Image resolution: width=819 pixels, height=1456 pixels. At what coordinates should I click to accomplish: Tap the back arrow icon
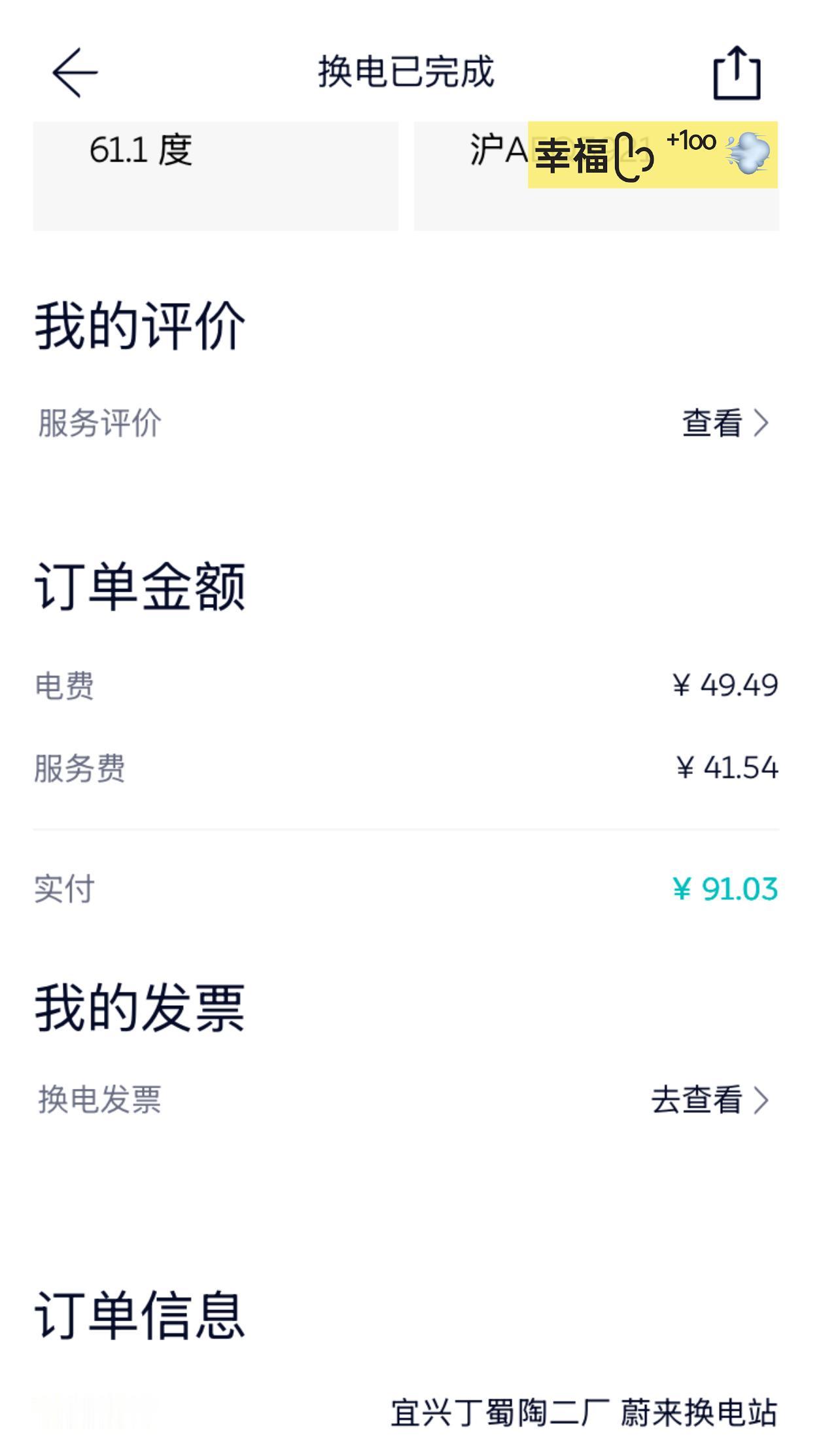point(75,72)
